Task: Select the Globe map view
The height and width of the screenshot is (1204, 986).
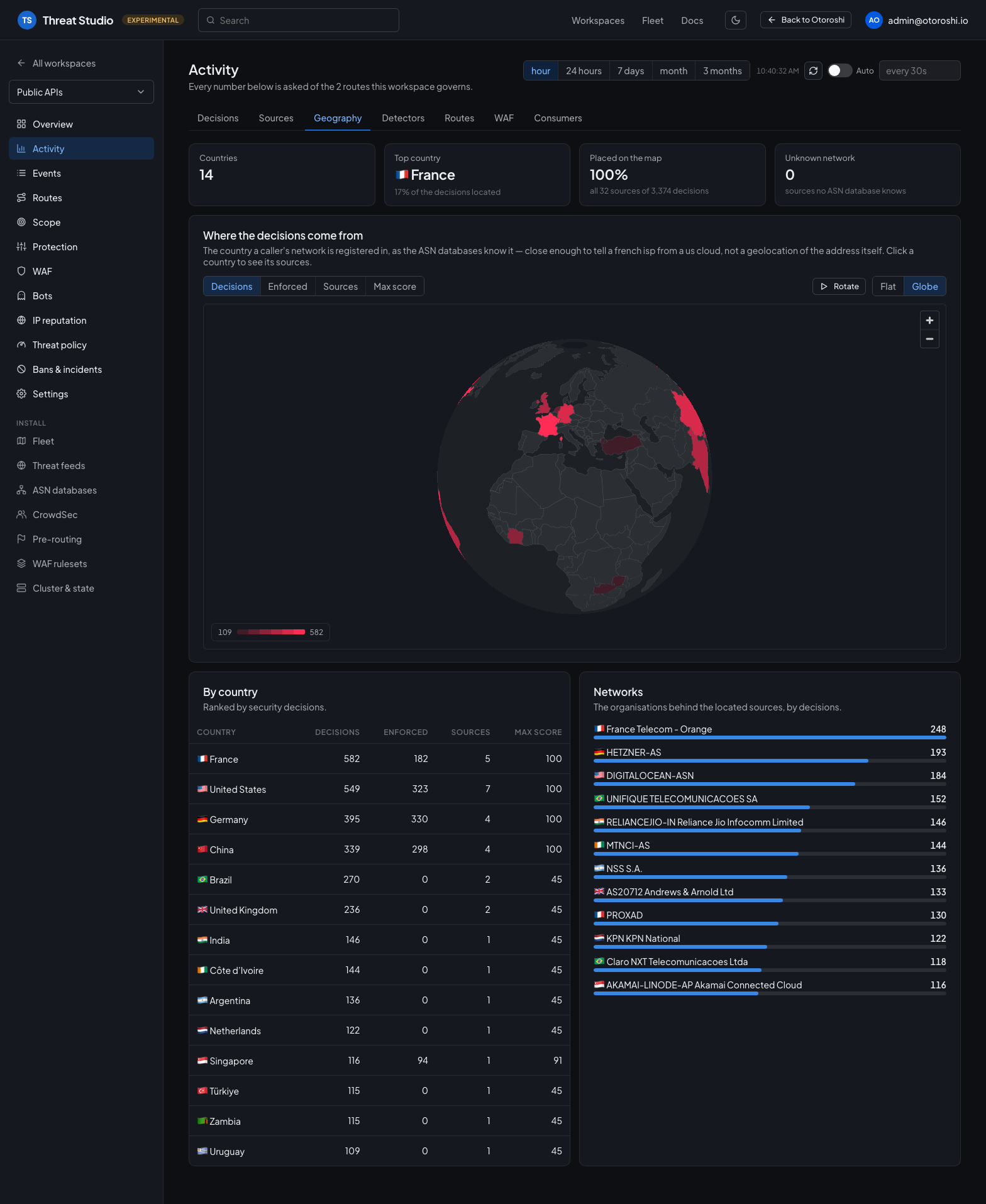Action: [x=925, y=287]
